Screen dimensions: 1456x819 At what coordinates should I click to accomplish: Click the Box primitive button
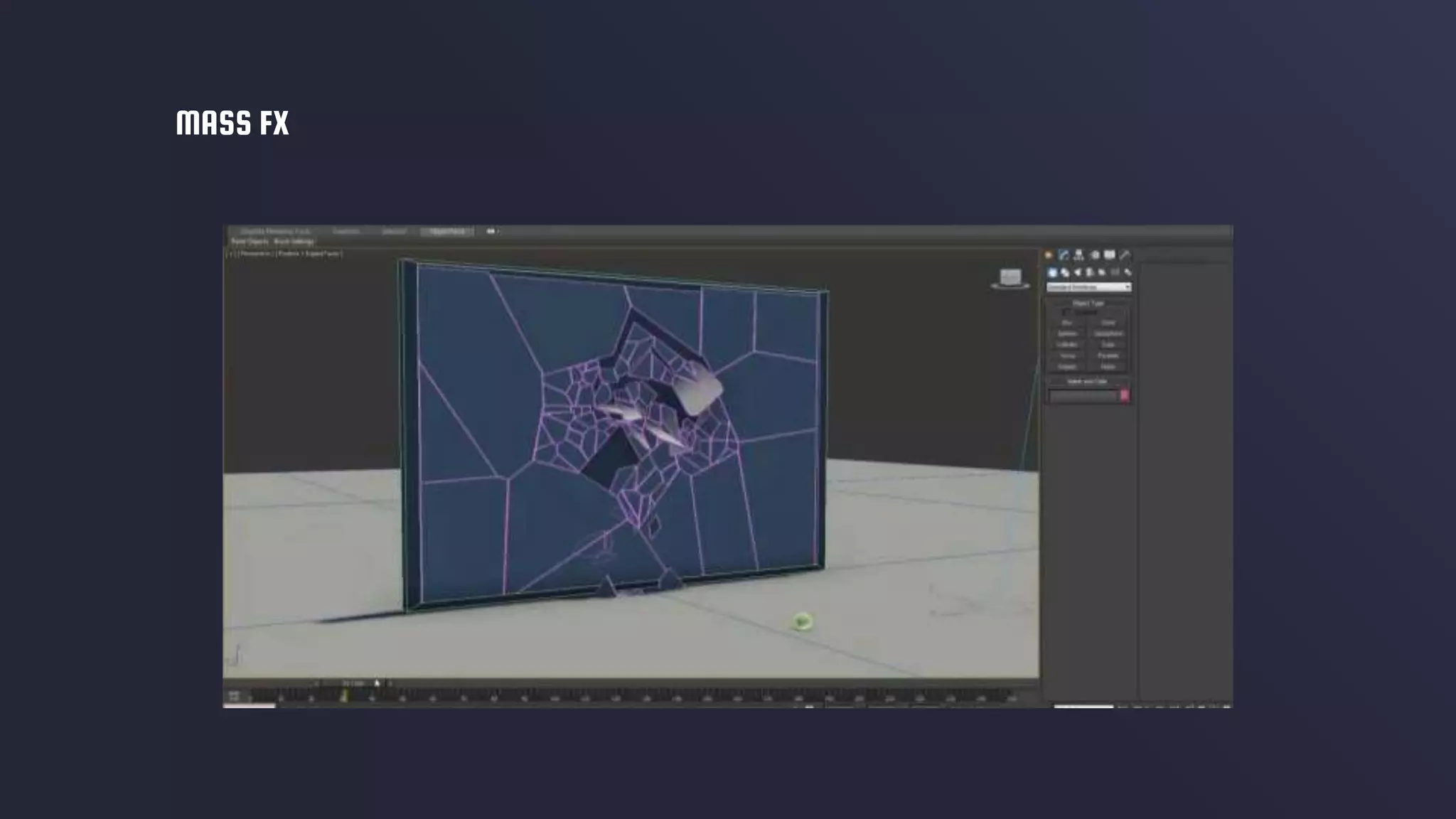click(x=1067, y=323)
